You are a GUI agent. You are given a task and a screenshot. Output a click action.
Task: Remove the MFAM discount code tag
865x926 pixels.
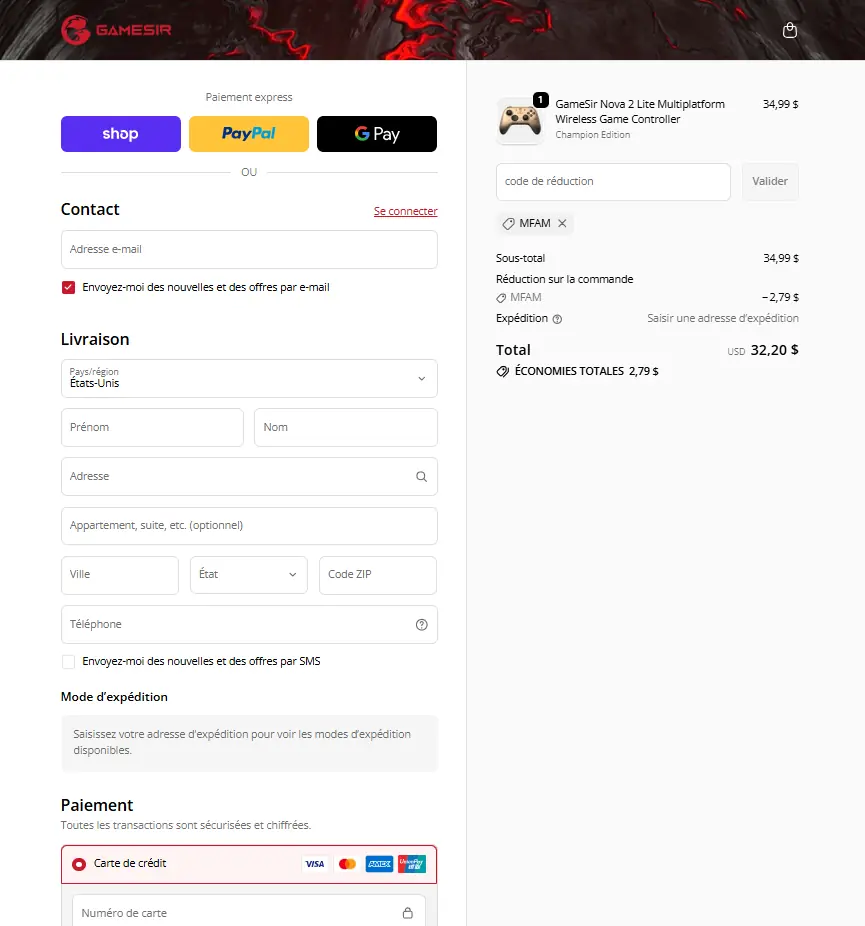(x=562, y=223)
